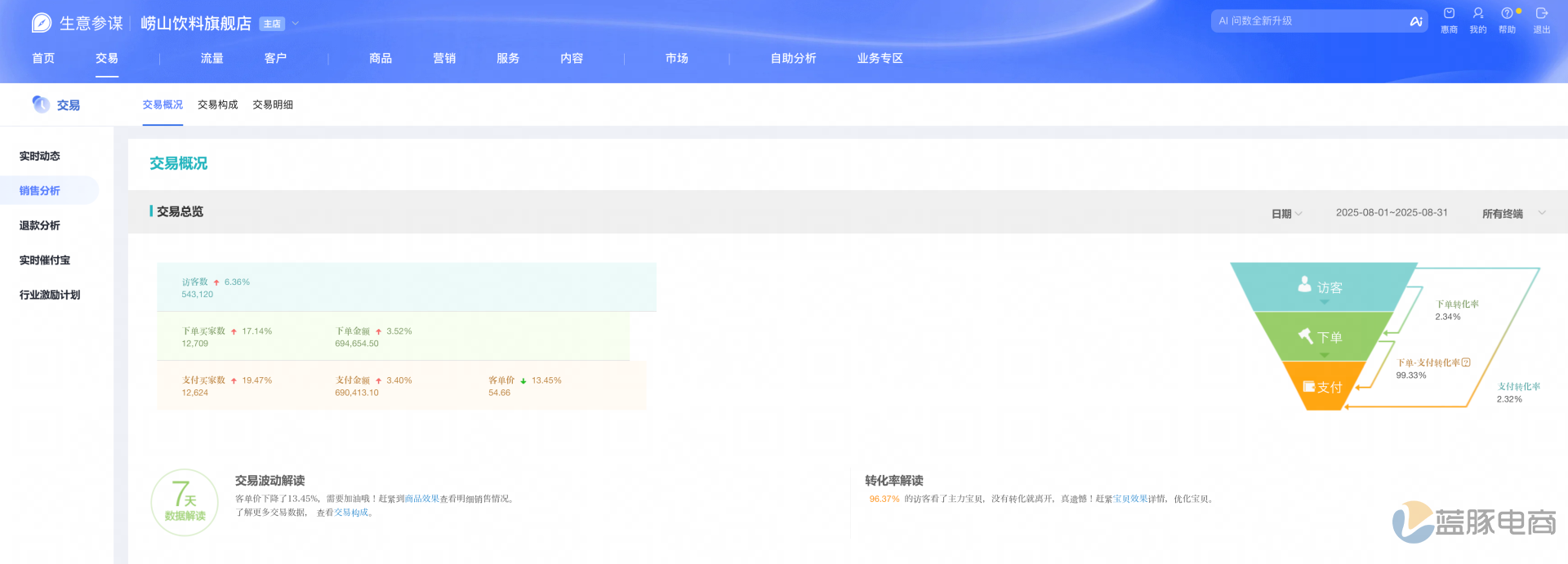Open the 商品 top navigation item
Screen dimensions: 1568x564
tap(381, 58)
